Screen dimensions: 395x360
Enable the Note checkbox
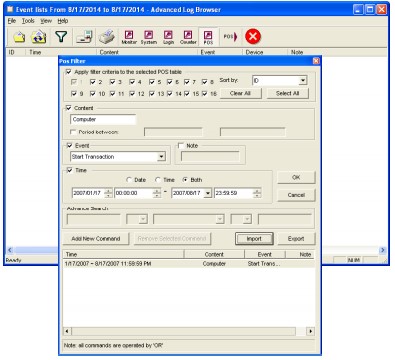(x=181, y=146)
